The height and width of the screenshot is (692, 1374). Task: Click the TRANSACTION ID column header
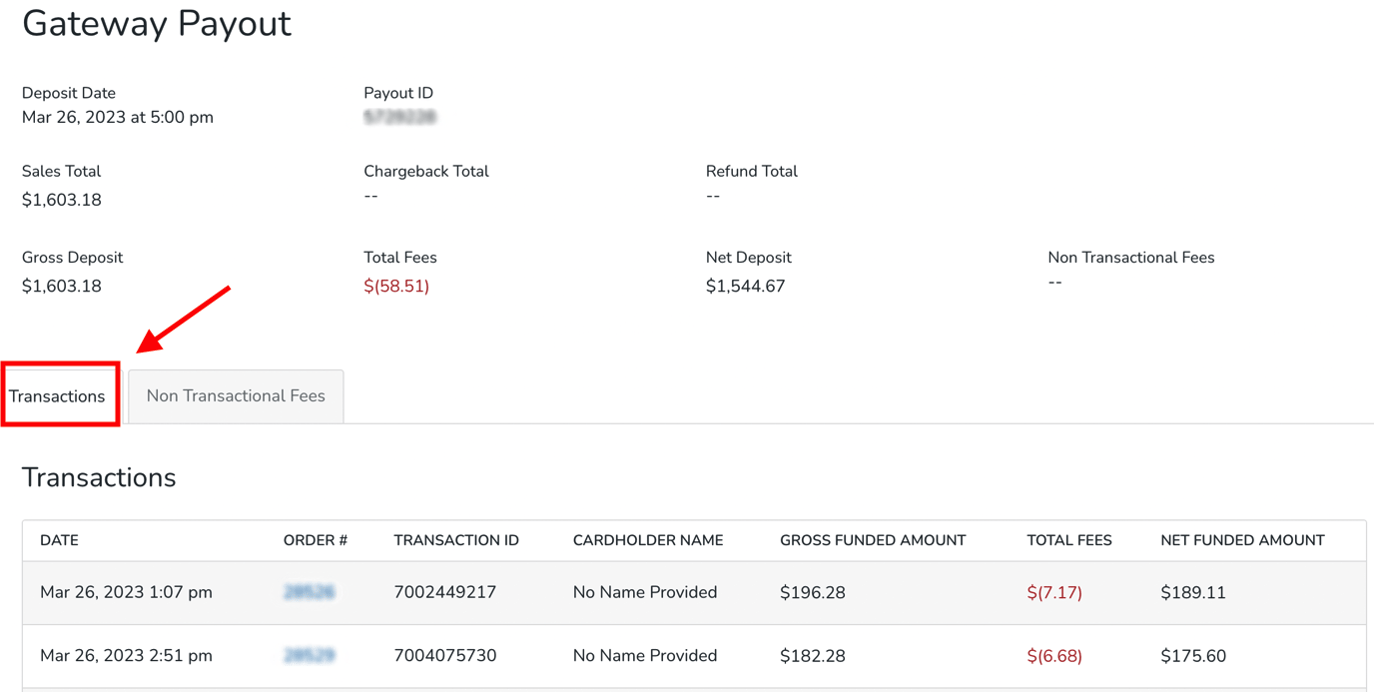coord(456,540)
